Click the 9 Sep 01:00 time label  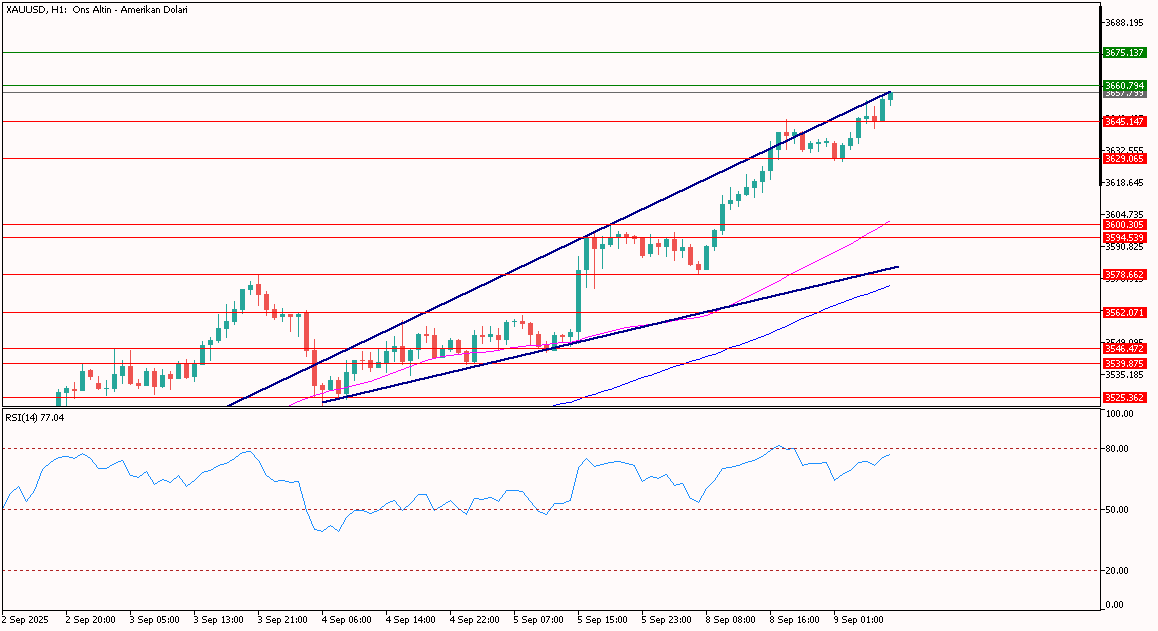[x=859, y=620]
